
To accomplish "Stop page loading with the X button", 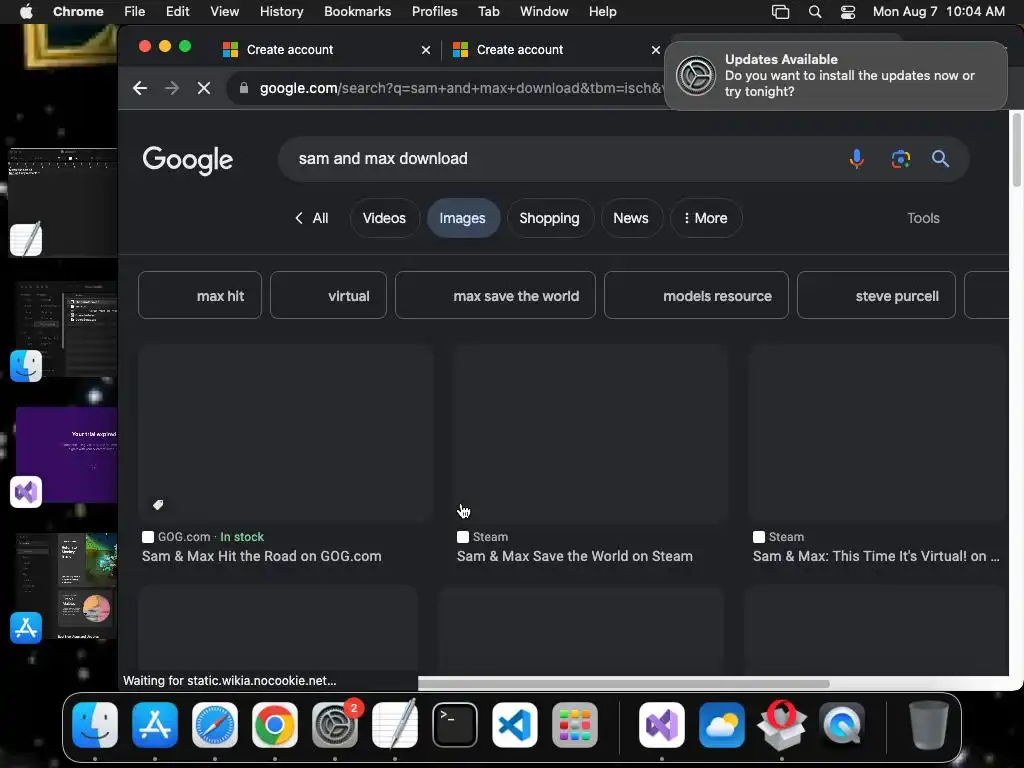I will tap(204, 88).
